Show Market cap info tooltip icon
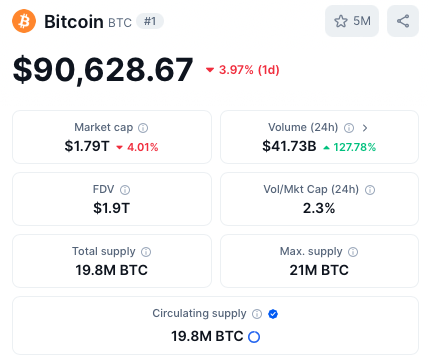Image resolution: width=429 pixels, height=362 pixels. tap(143, 128)
